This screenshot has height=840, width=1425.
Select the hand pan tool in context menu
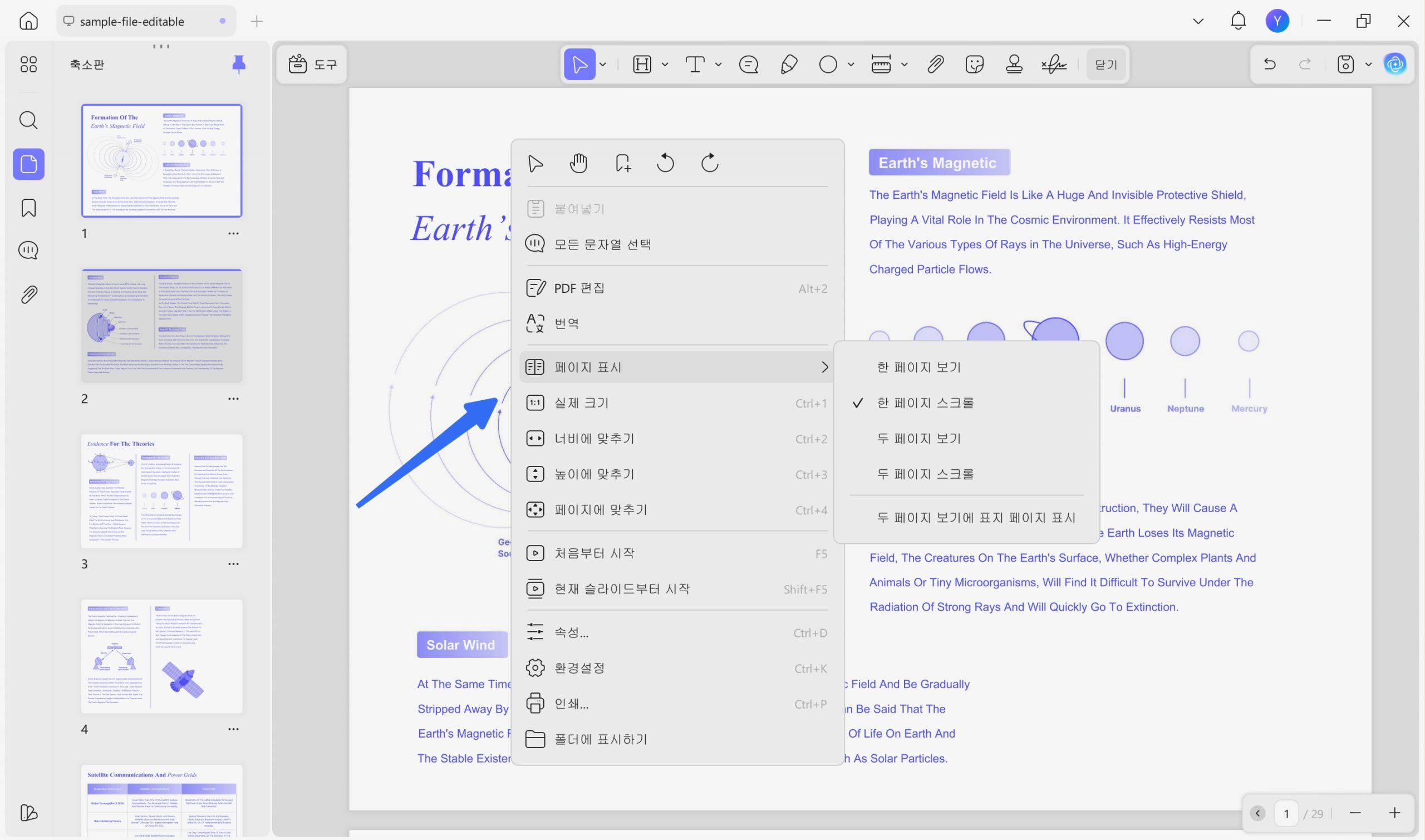pos(578,164)
